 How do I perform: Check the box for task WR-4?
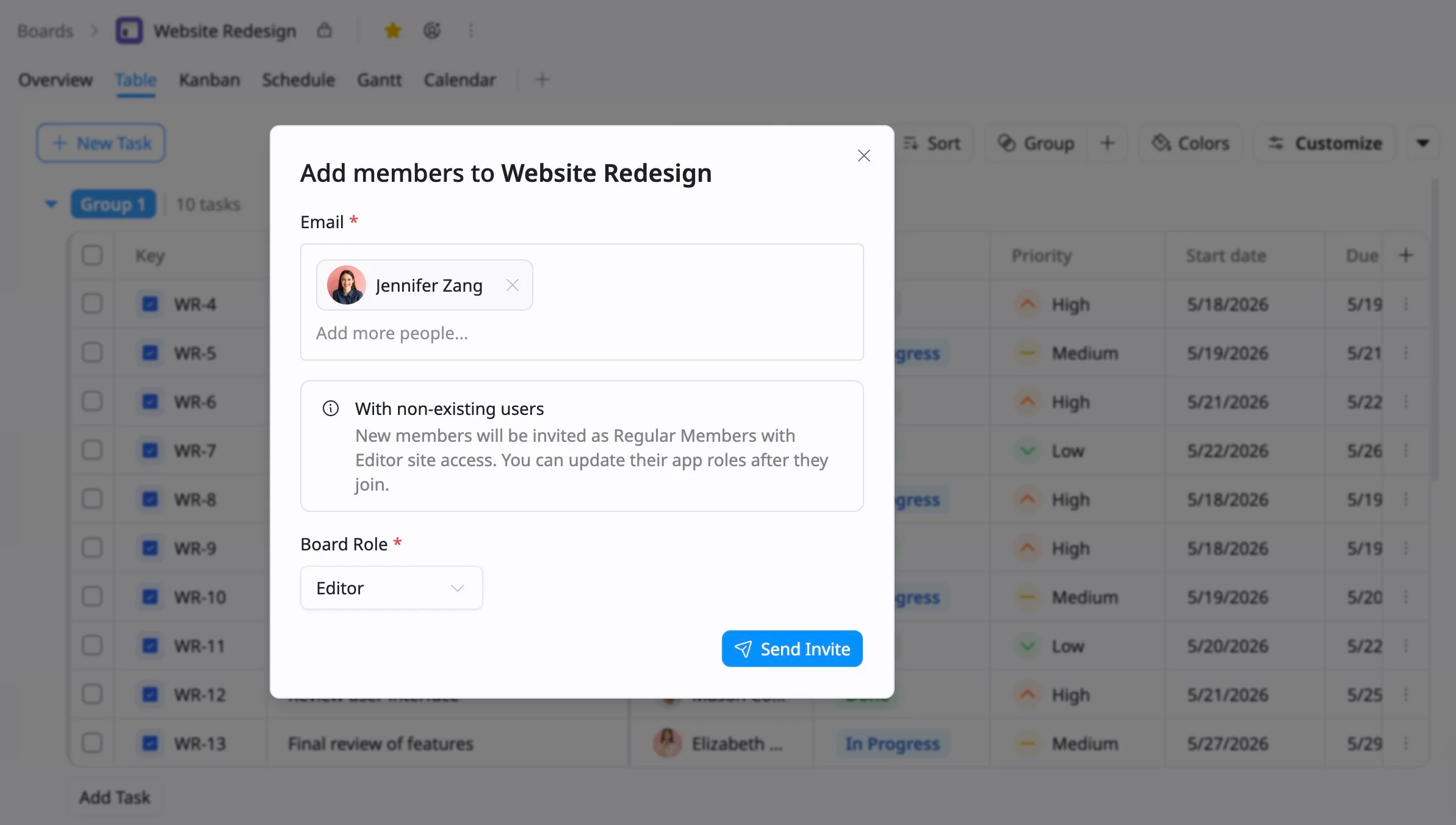(x=92, y=304)
